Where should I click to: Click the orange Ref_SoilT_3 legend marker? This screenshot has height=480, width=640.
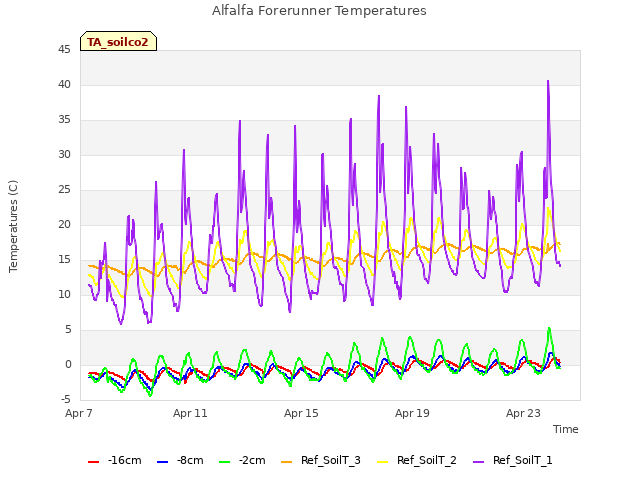287,462
